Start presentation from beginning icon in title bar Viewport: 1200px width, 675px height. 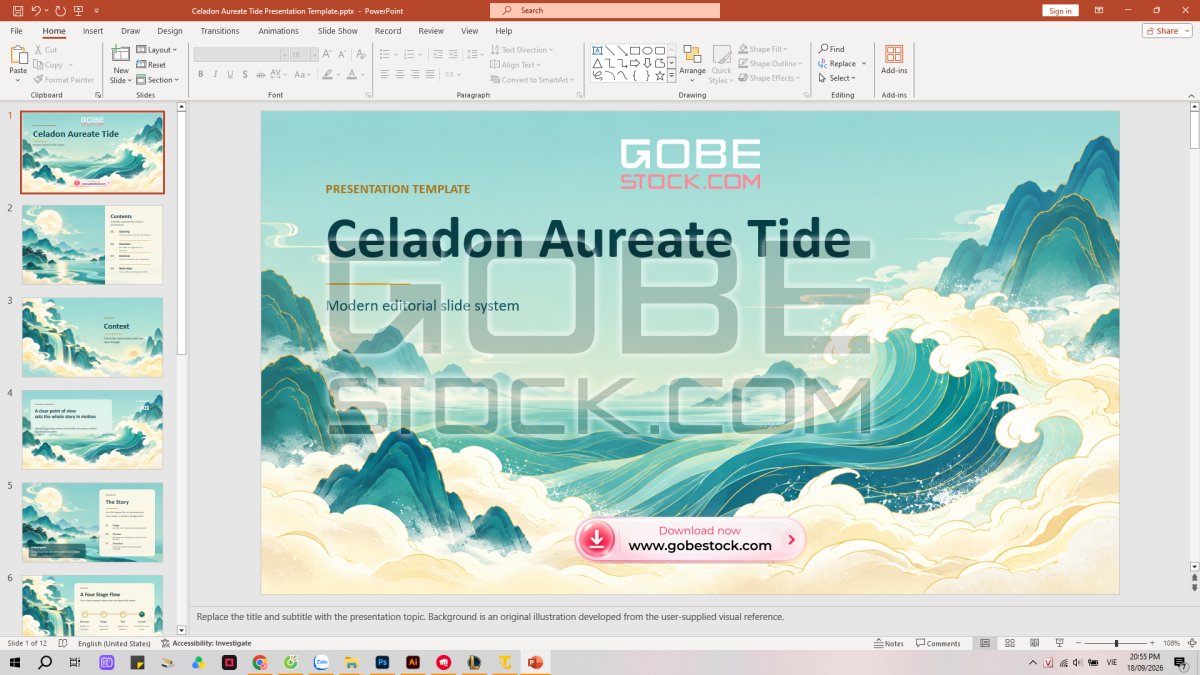coord(79,10)
